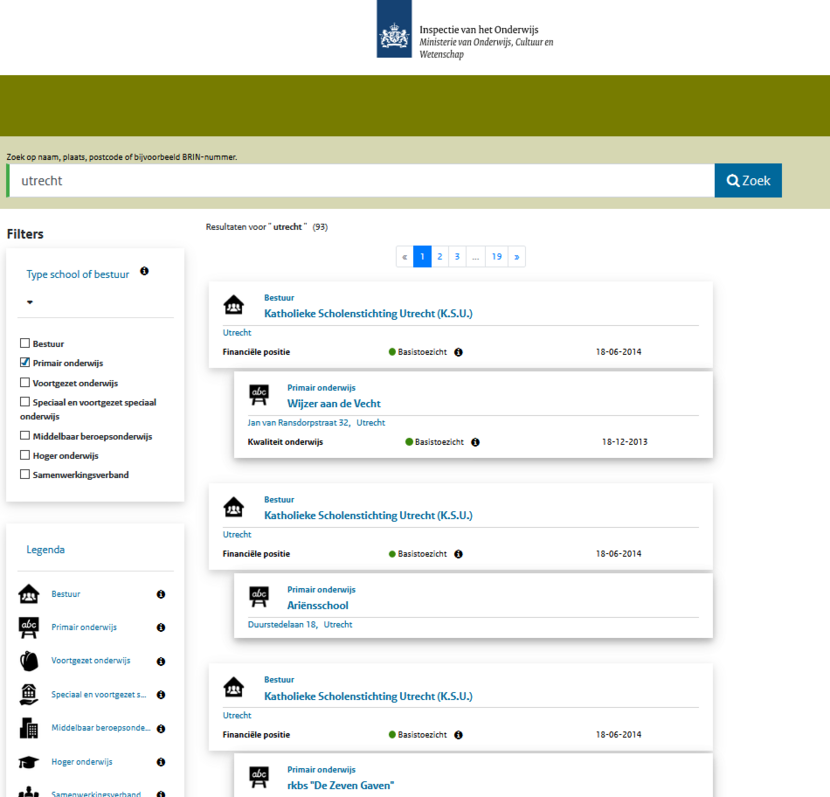Jump to results page 19
The image size is (830, 797).
(x=497, y=257)
